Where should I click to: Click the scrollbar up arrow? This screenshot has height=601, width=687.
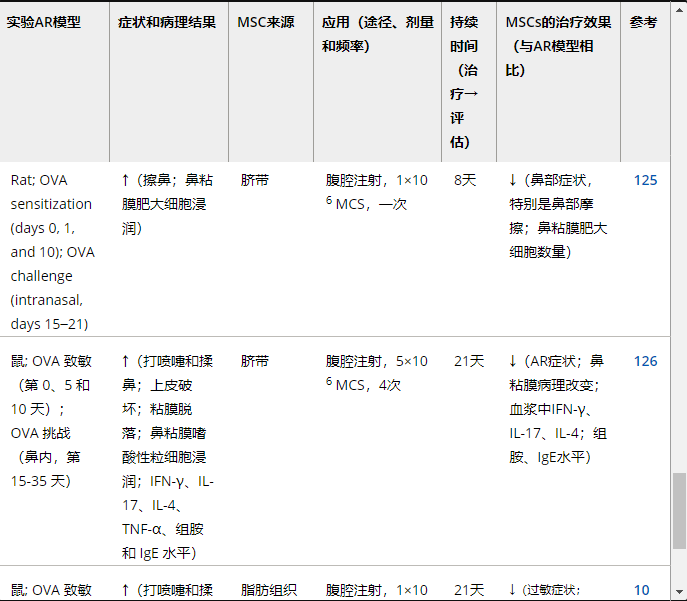679,10
